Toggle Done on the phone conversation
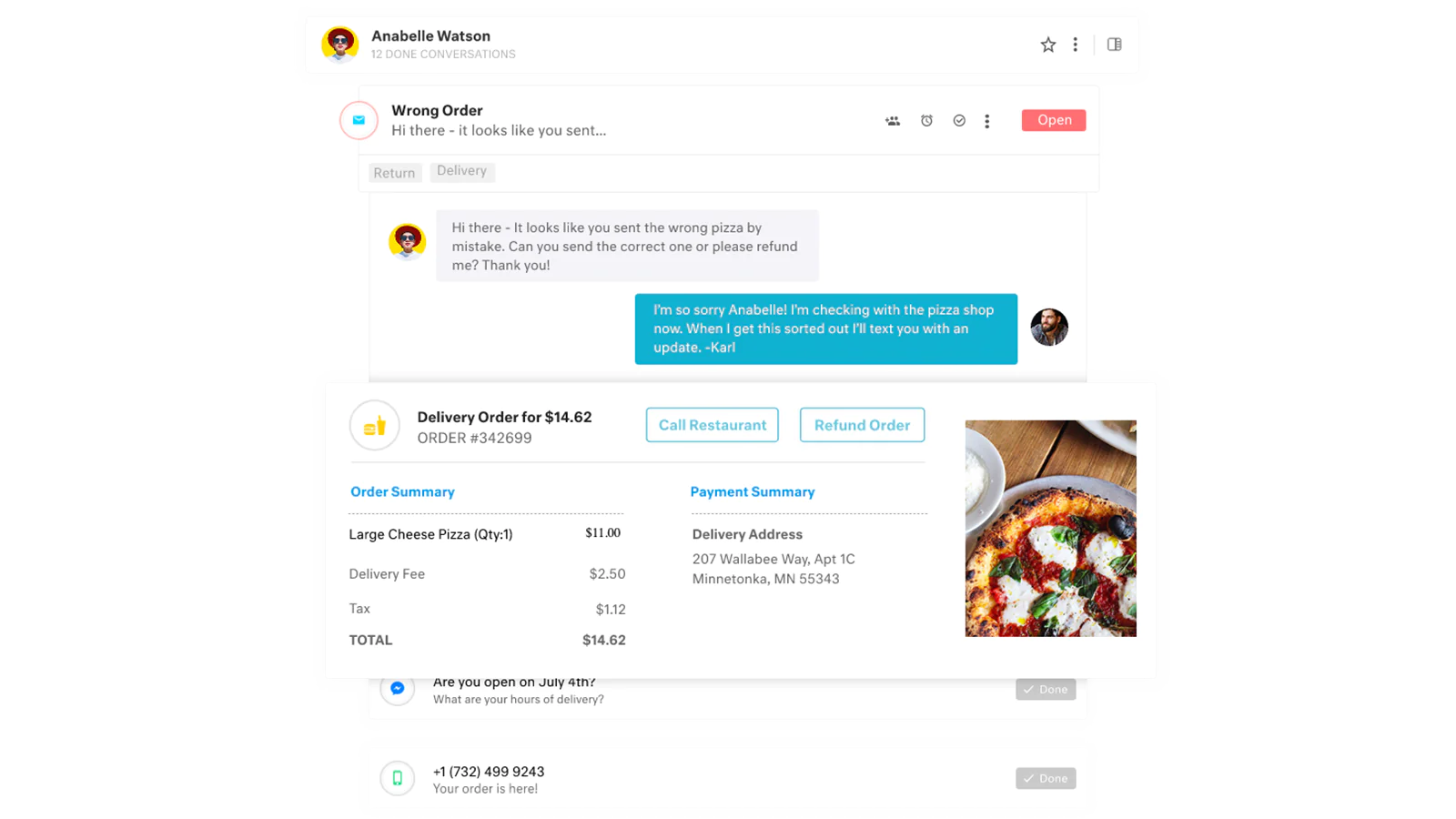The width and height of the screenshot is (1456, 819). (1046, 778)
